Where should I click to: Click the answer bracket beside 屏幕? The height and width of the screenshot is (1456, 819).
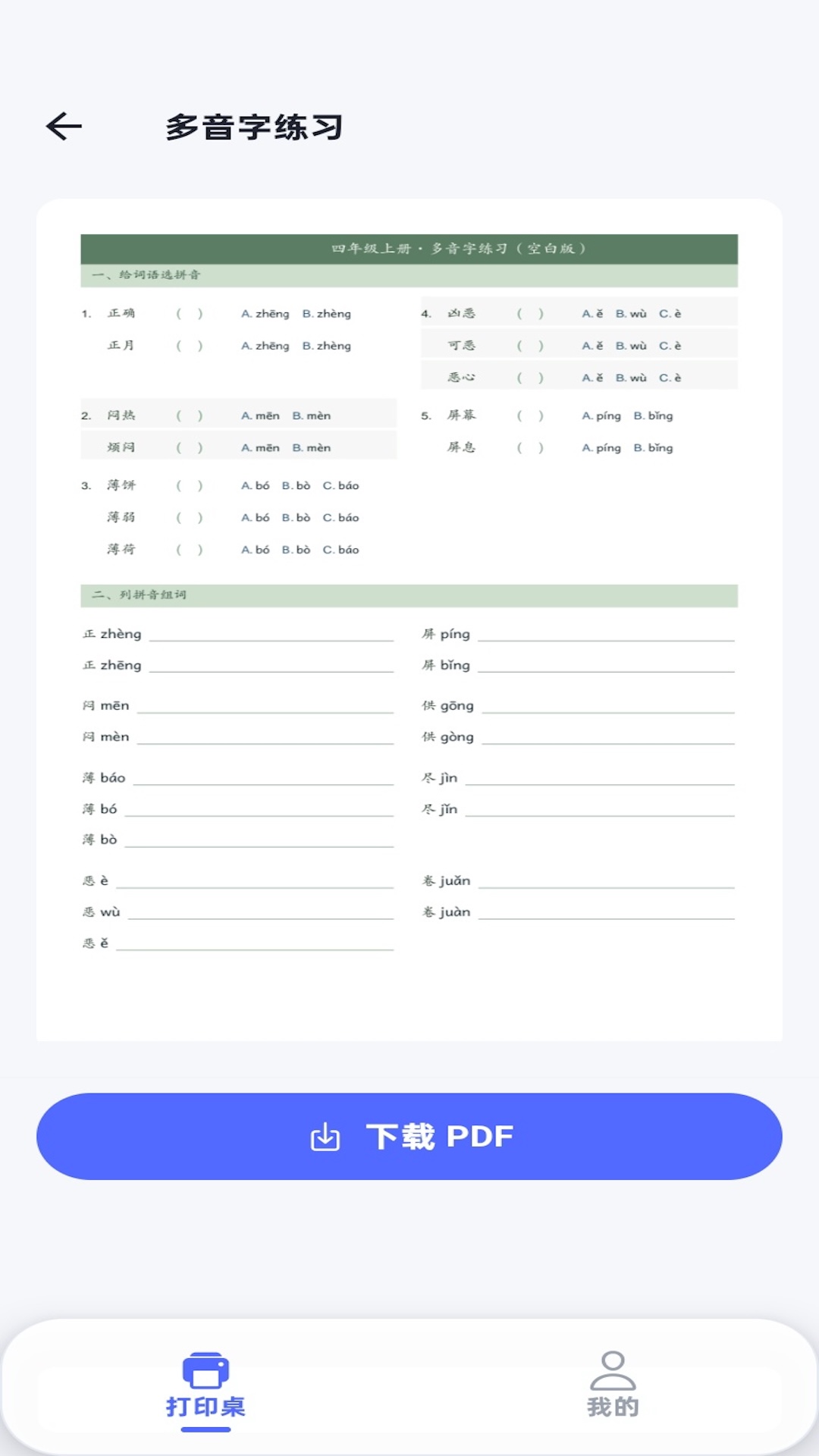click(x=530, y=416)
